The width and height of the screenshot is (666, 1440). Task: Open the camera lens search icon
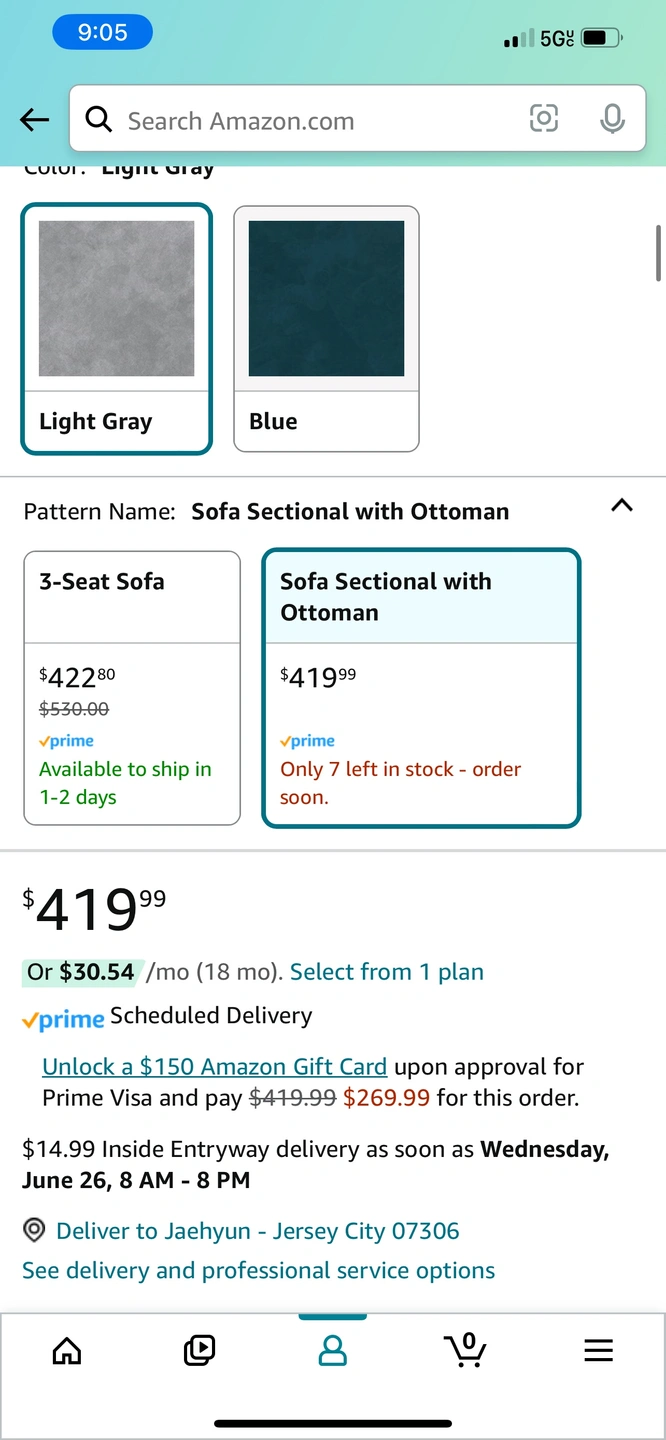[543, 120]
